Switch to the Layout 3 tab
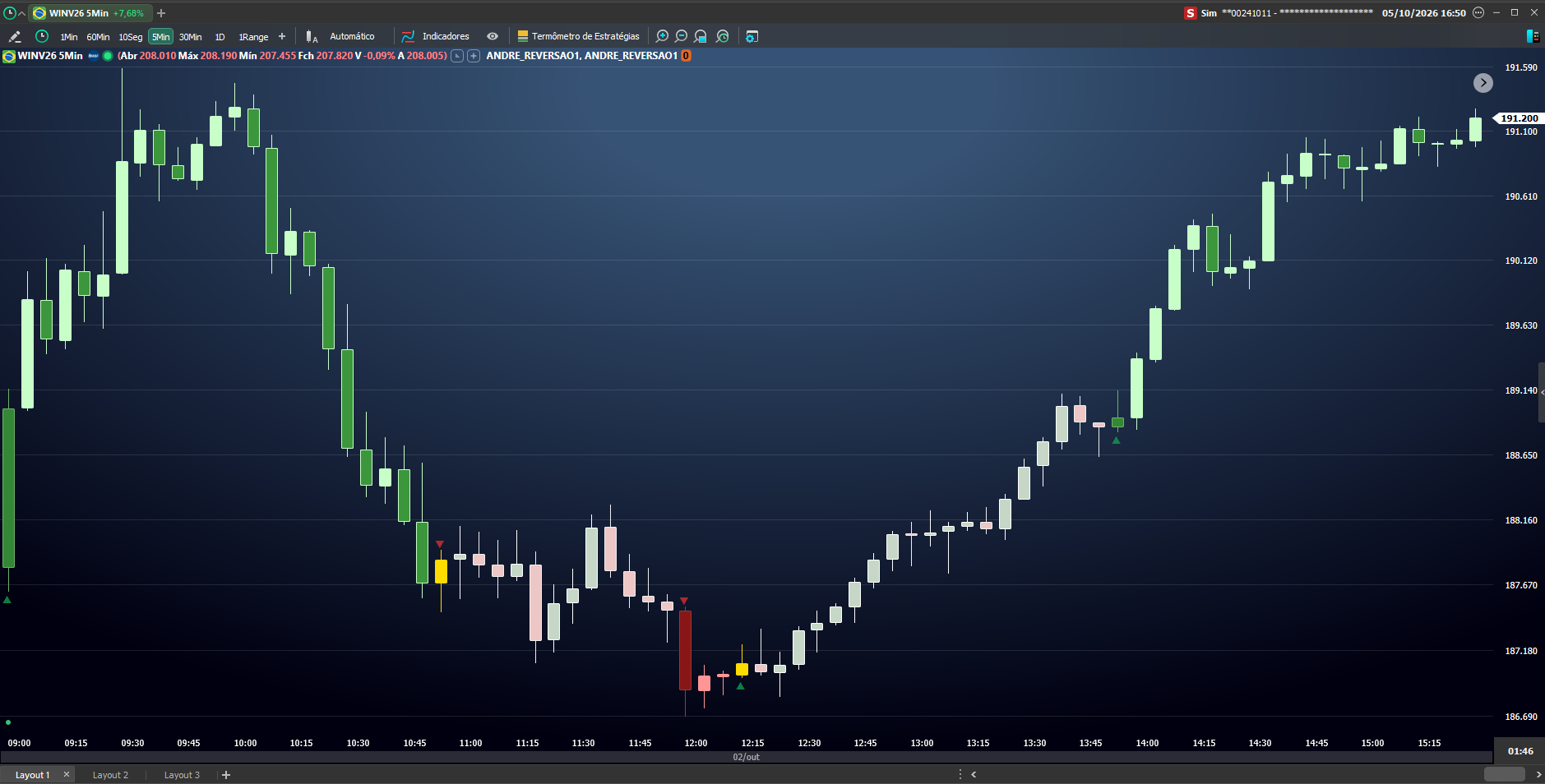 click(182, 775)
